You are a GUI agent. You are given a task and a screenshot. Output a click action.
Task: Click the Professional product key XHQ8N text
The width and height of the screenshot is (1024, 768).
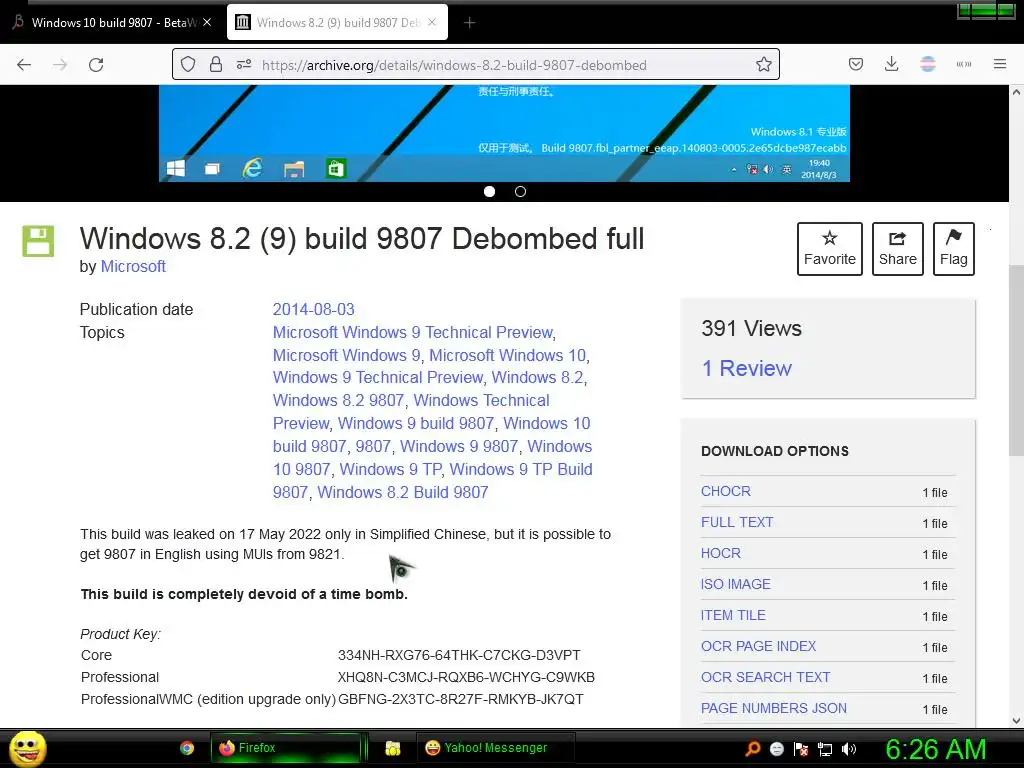click(466, 677)
